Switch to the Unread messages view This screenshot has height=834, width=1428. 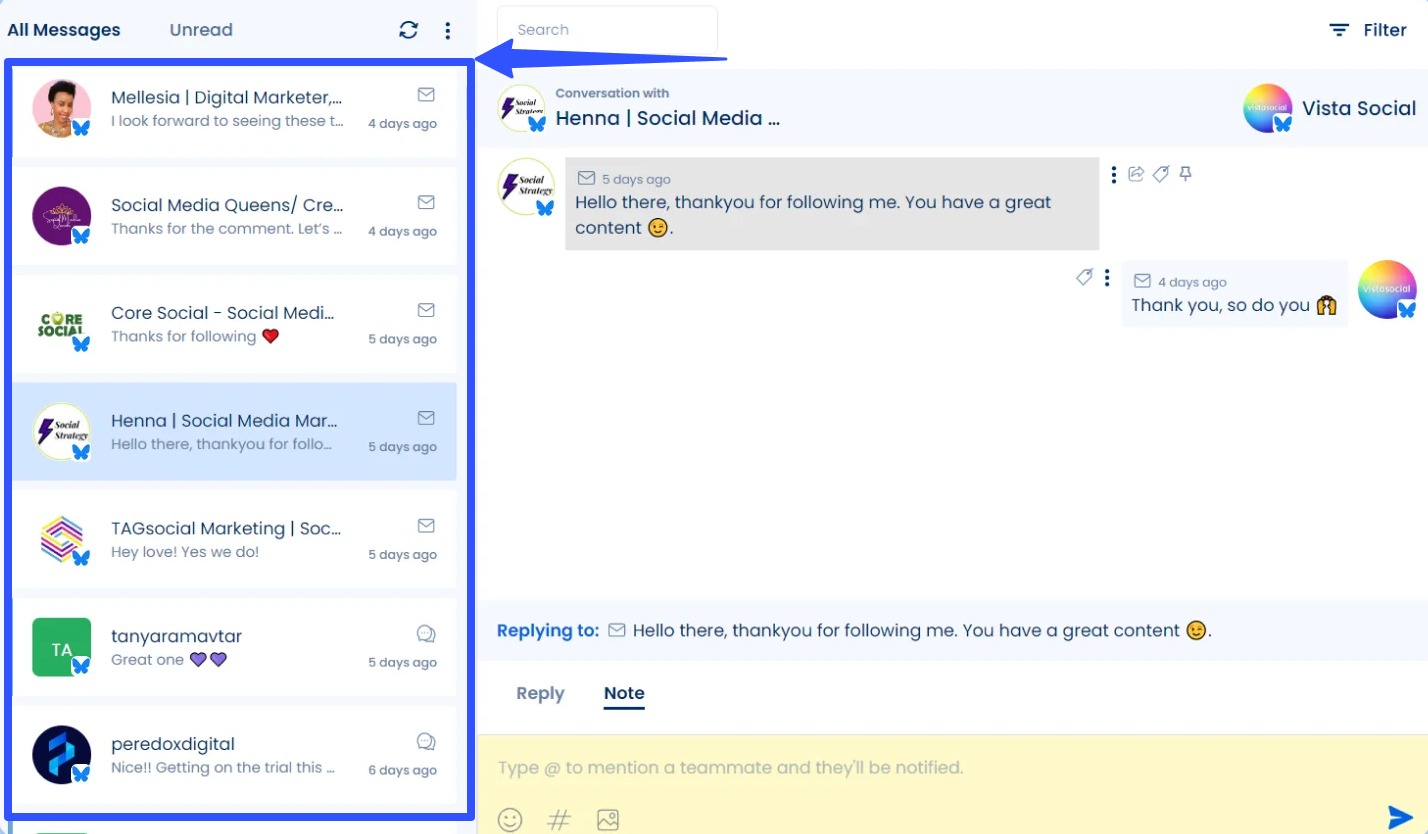(x=200, y=30)
